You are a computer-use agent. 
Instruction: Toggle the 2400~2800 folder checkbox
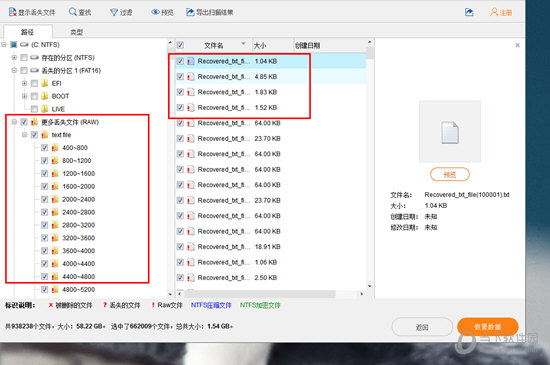pos(45,212)
